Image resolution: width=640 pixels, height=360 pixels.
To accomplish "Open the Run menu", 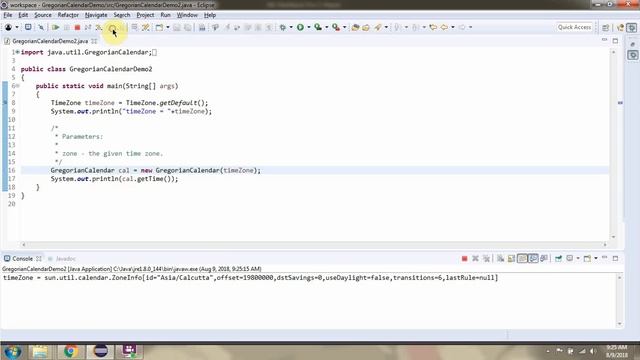I will coord(165,15).
